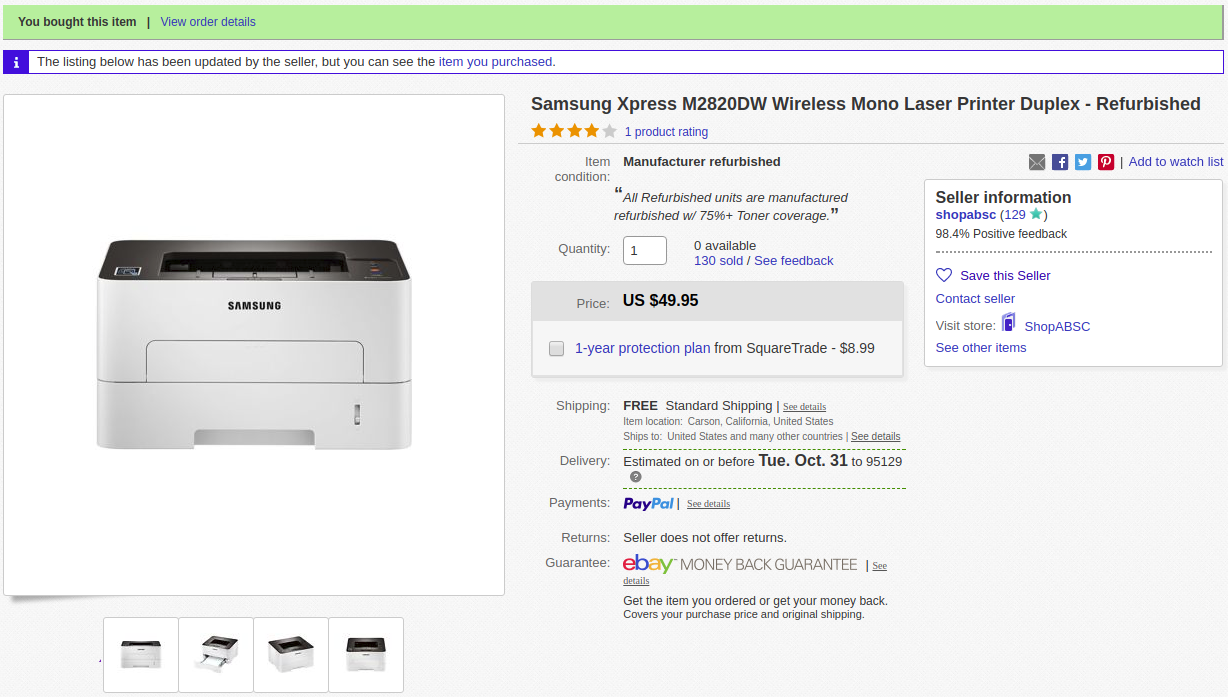Click See other items link

pyautogui.click(x=981, y=348)
